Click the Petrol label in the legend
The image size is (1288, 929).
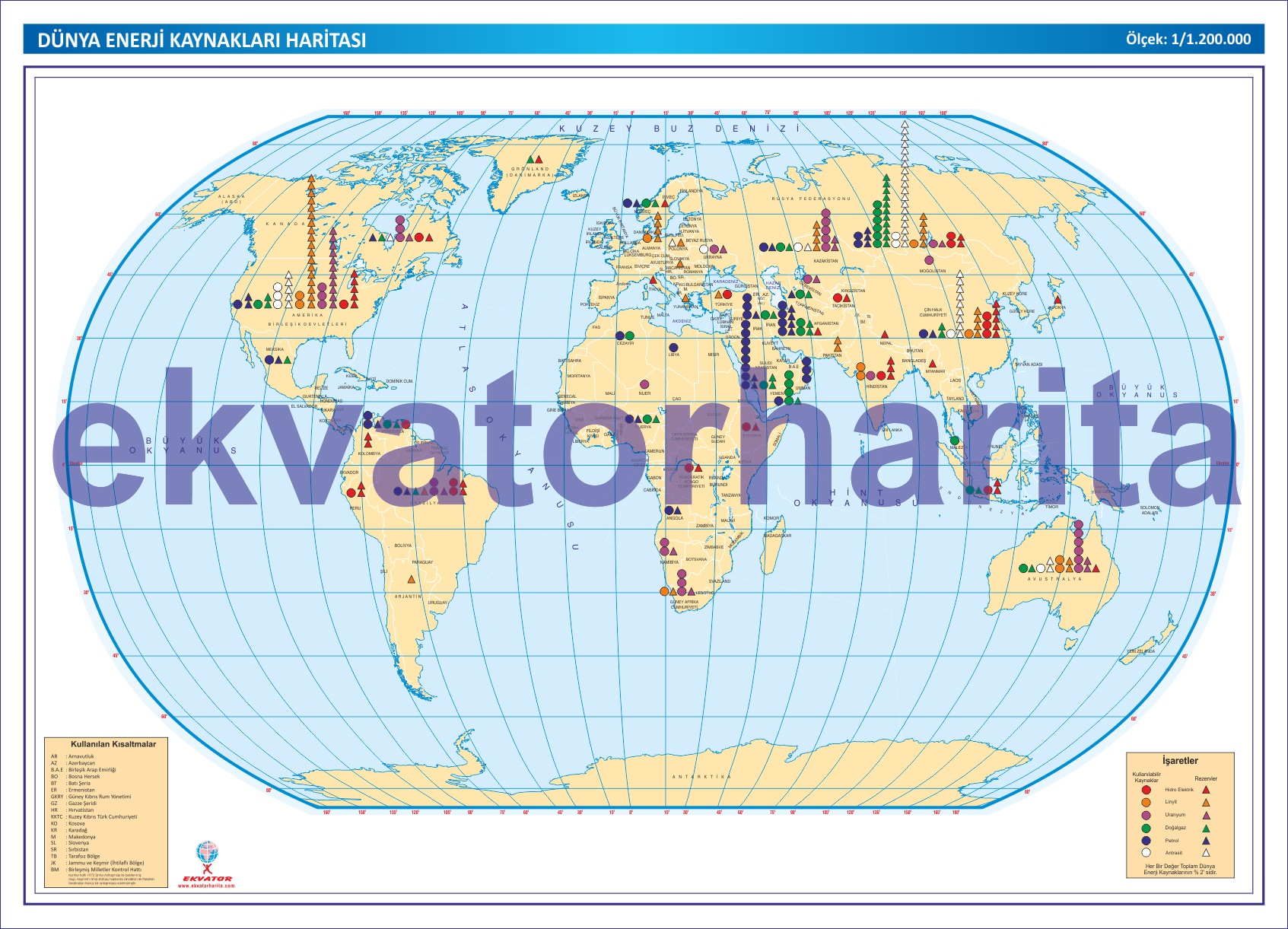(x=1172, y=841)
